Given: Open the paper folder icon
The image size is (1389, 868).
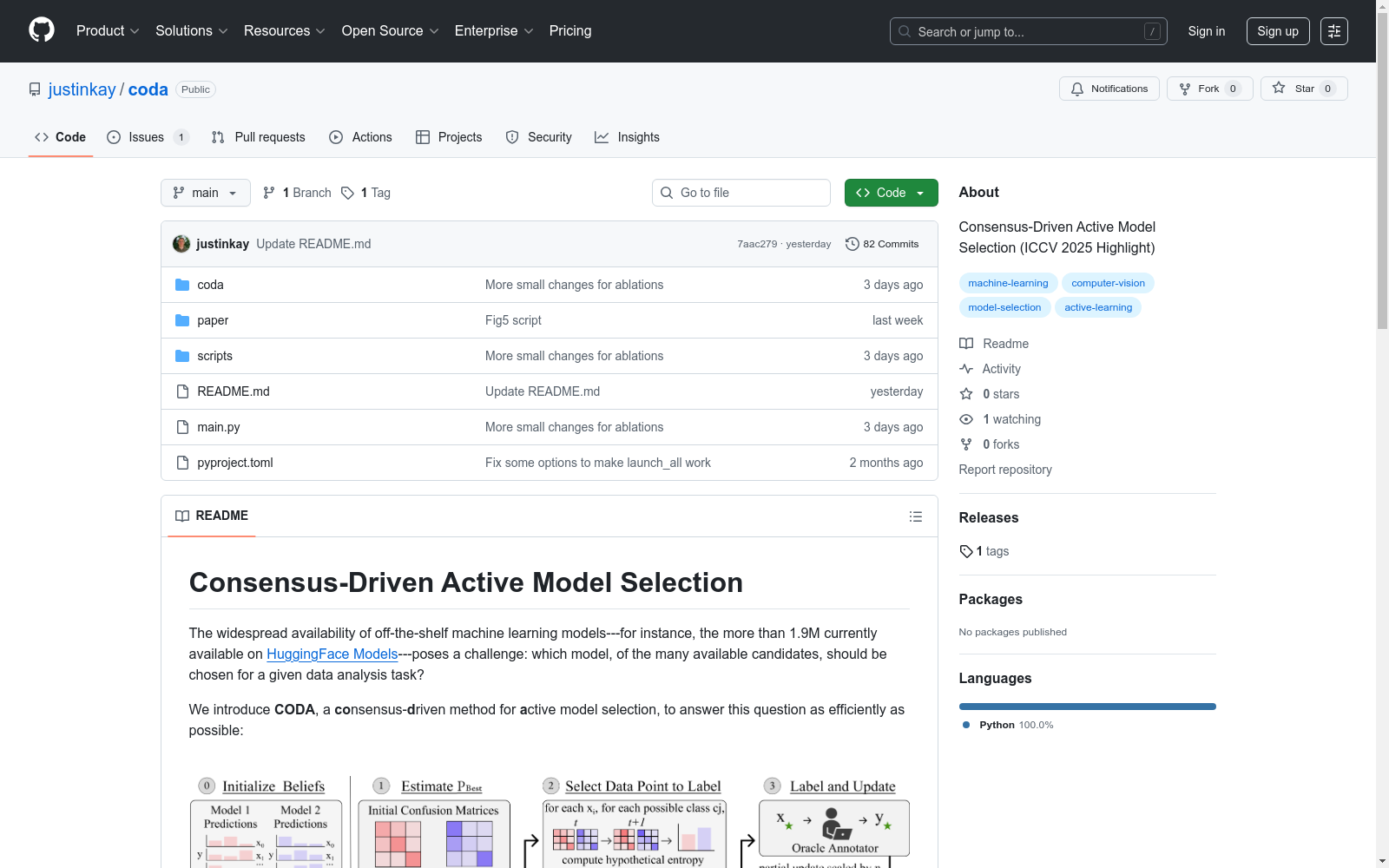Looking at the screenshot, I should pyautogui.click(x=182, y=320).
